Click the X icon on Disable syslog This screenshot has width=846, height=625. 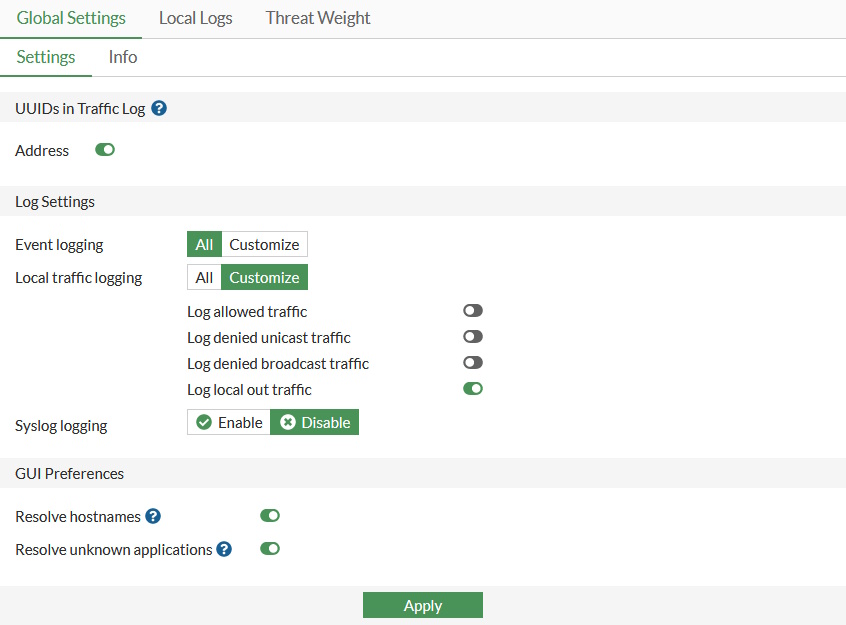point(288,422)
